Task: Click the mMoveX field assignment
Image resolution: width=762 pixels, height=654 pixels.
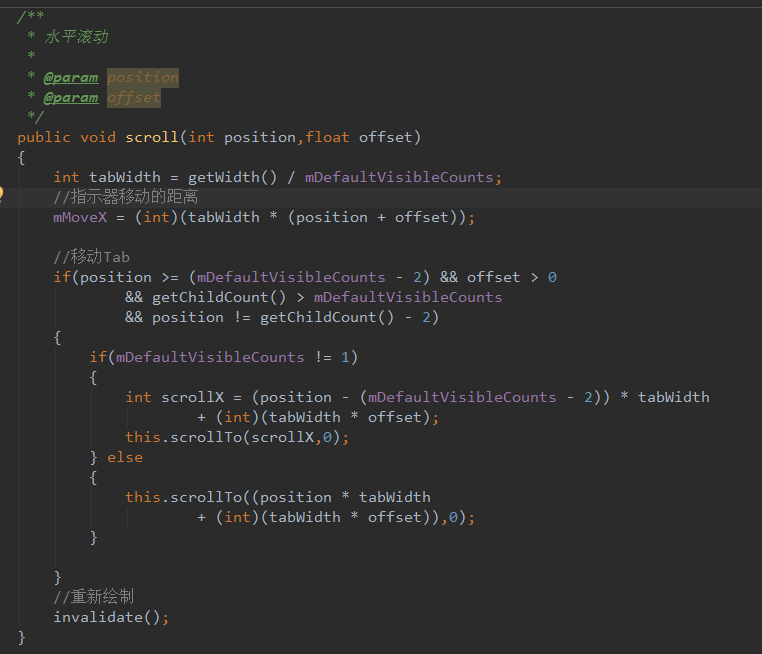Action: (x=80, y=217)
